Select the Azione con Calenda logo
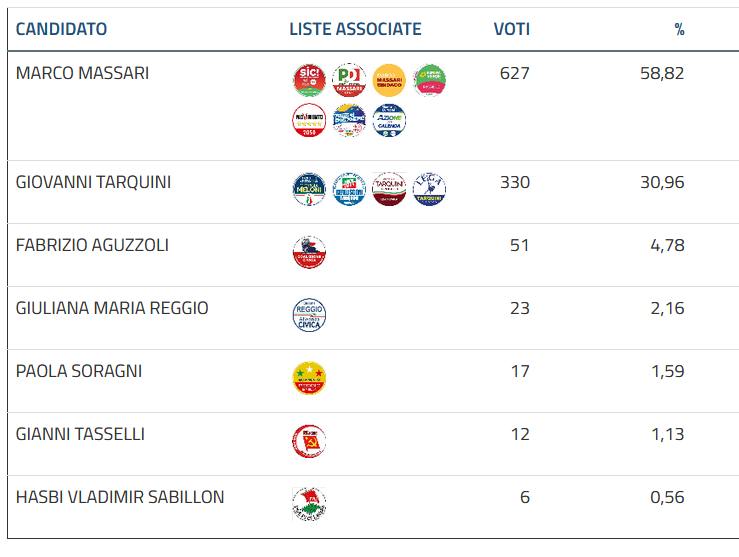Screen dimensions: 739x557 point(388,121)
